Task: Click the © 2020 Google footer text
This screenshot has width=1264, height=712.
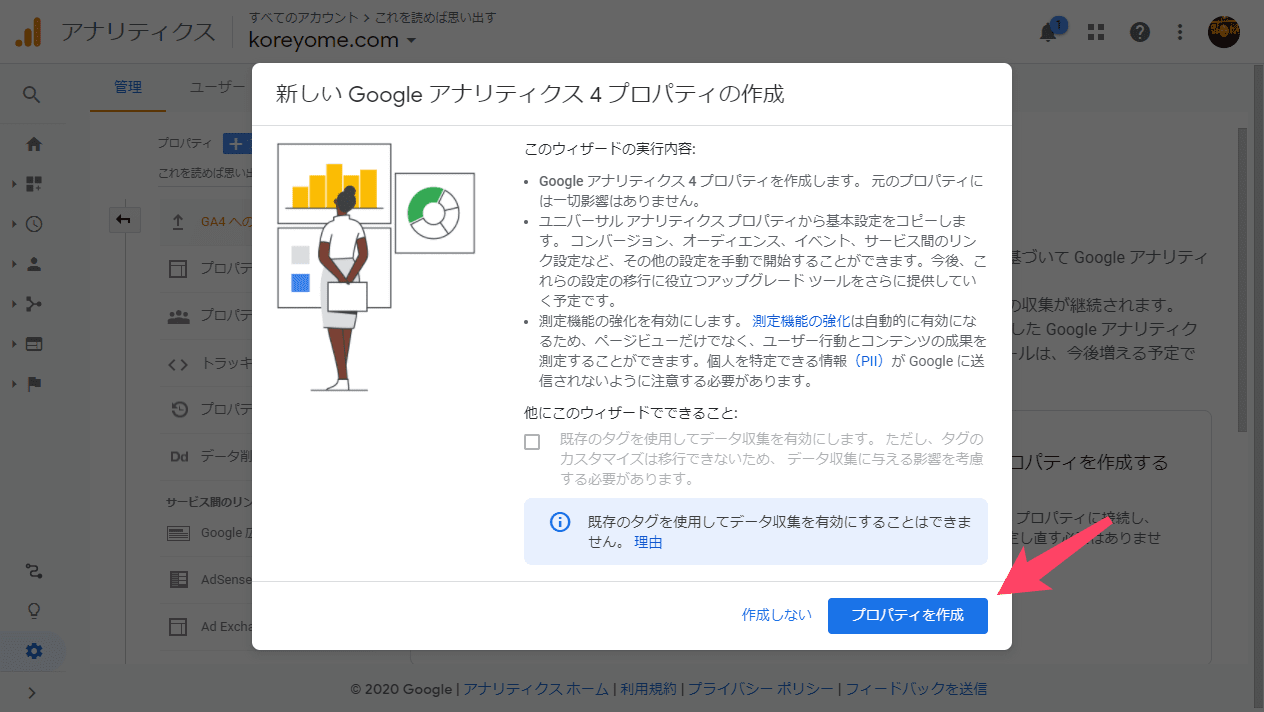Action: [x=401, y=688]
